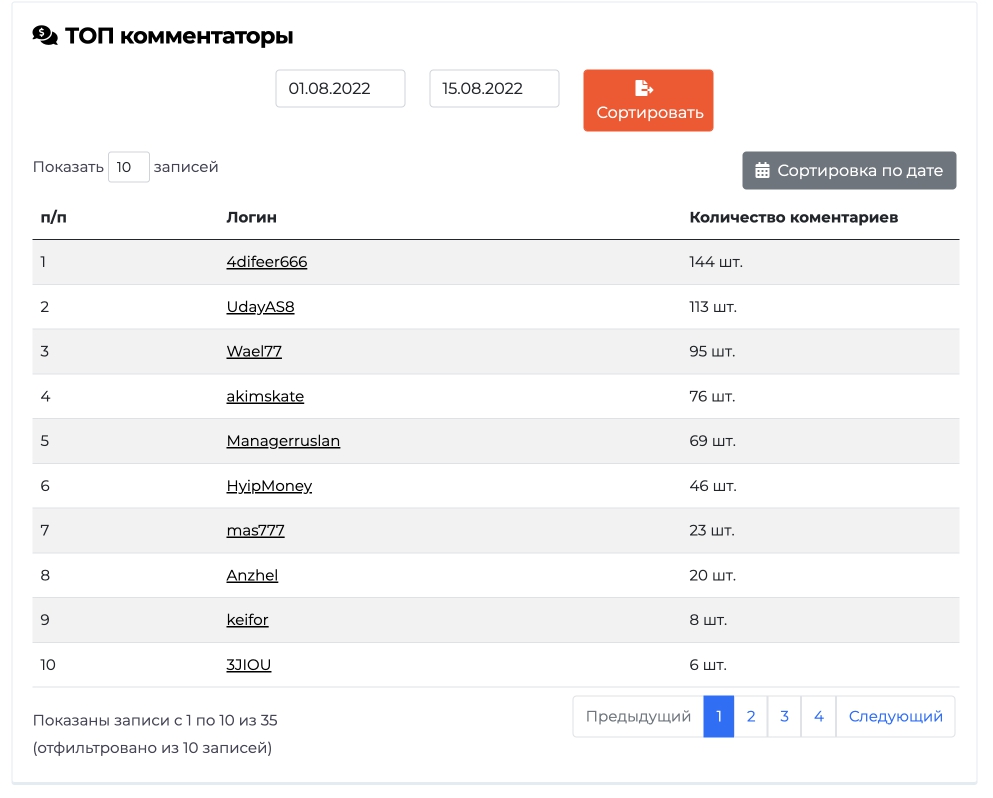This screenshot has width=993, height=798.
Task: Open the akimskate profile link
Action: click(265, 396)
